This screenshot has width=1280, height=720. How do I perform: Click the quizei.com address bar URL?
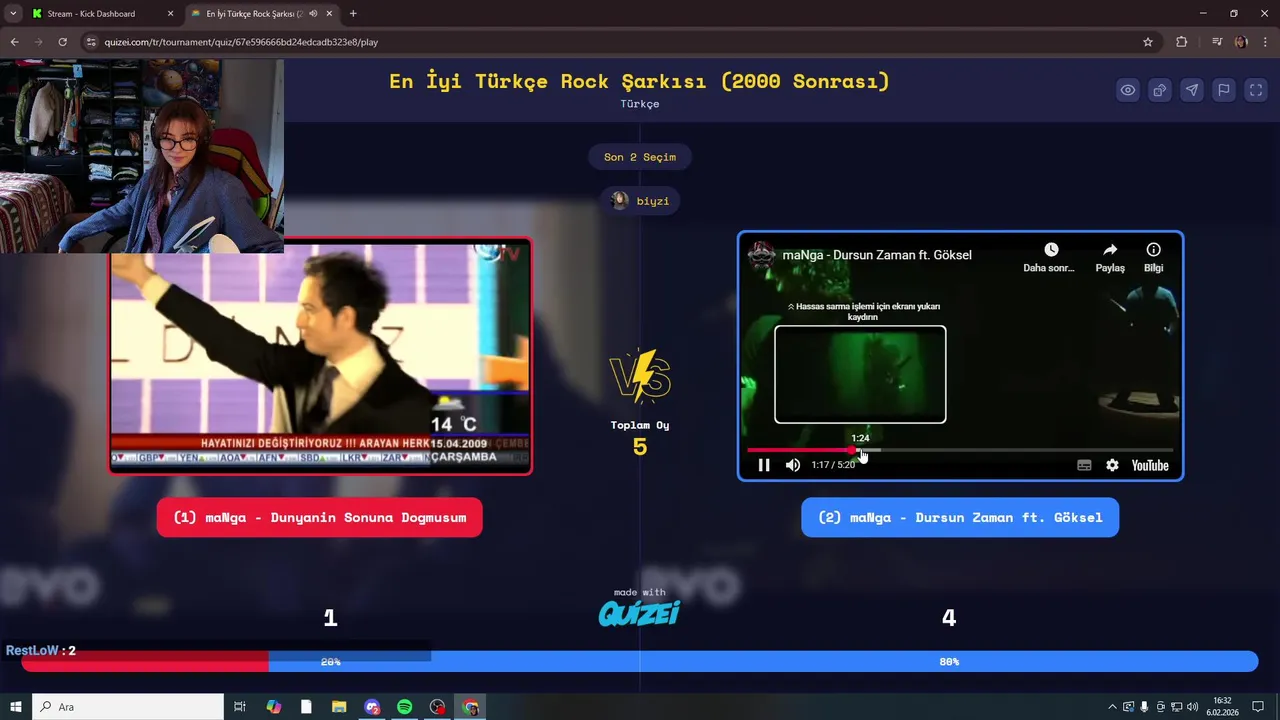[241, 42]
